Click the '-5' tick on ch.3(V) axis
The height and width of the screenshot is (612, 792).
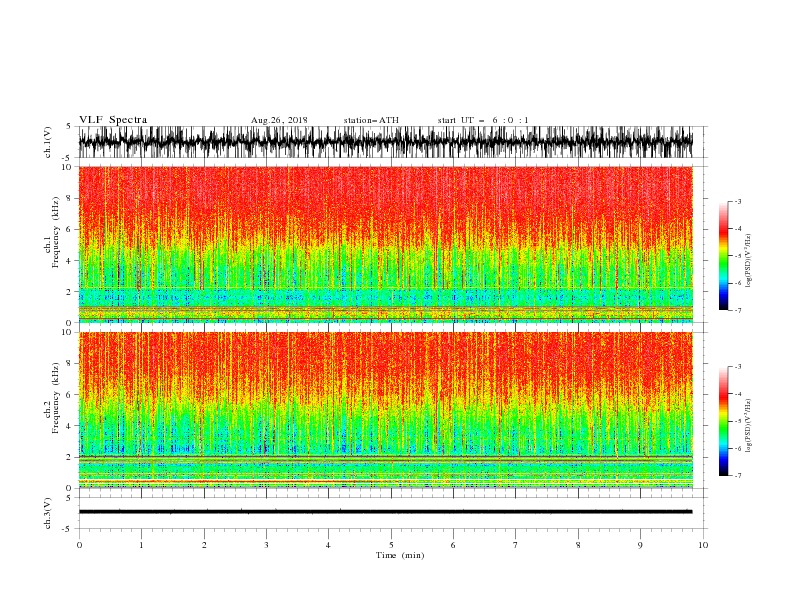[x=68, y=529]
